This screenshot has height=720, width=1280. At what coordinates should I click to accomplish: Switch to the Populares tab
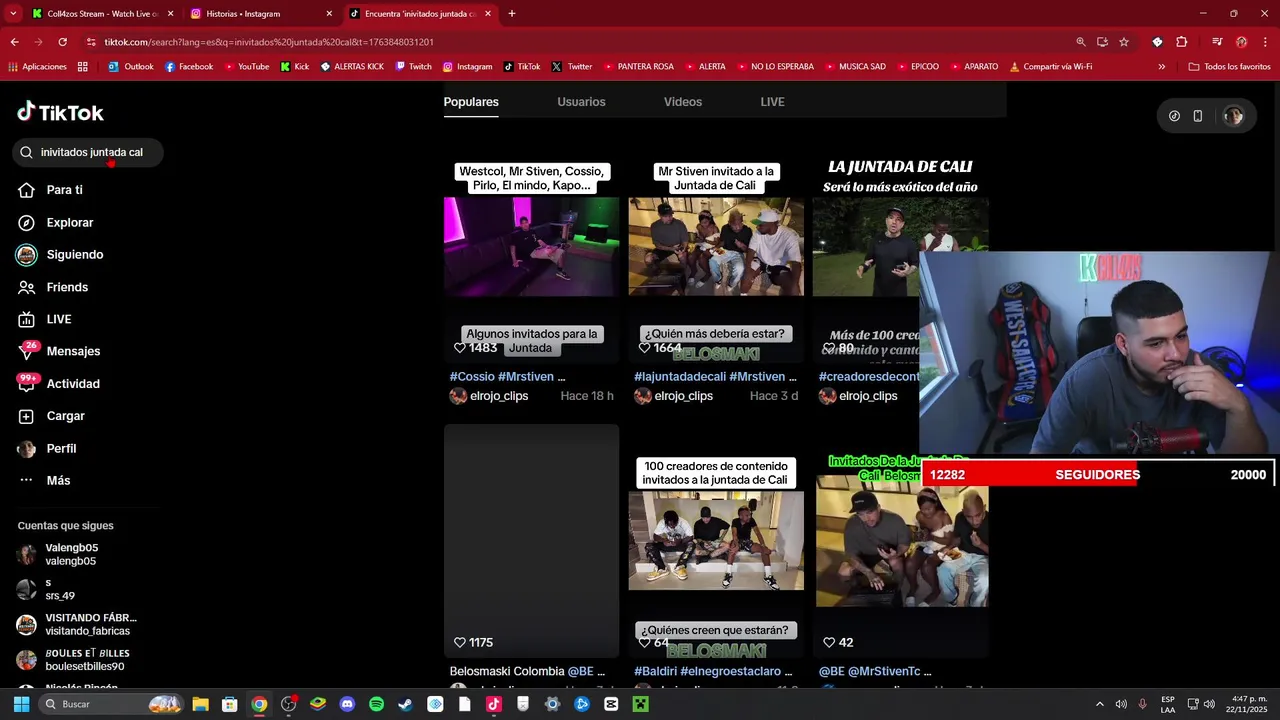[471, 102]
